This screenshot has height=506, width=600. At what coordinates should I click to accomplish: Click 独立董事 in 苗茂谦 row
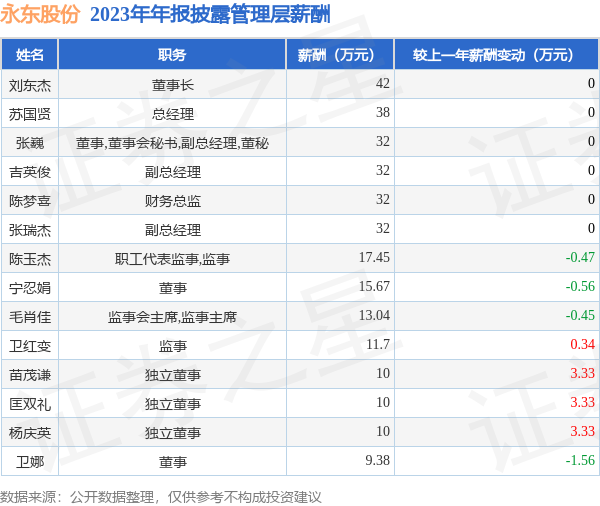[x=173, y=375]
